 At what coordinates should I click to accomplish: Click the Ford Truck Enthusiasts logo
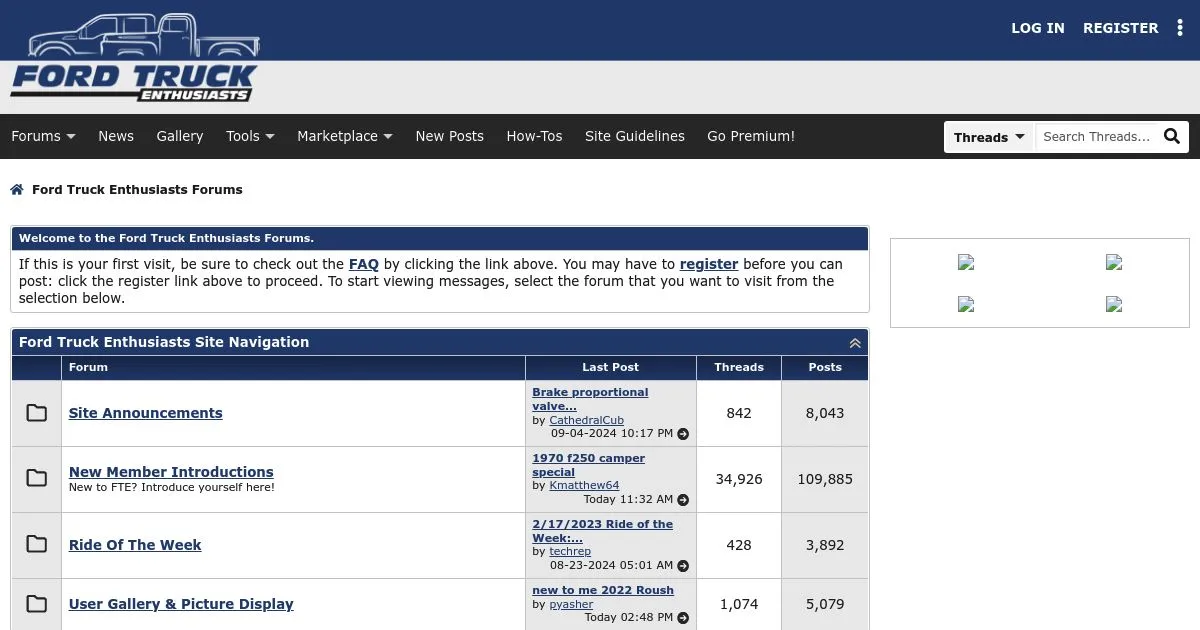click(135, 58)
